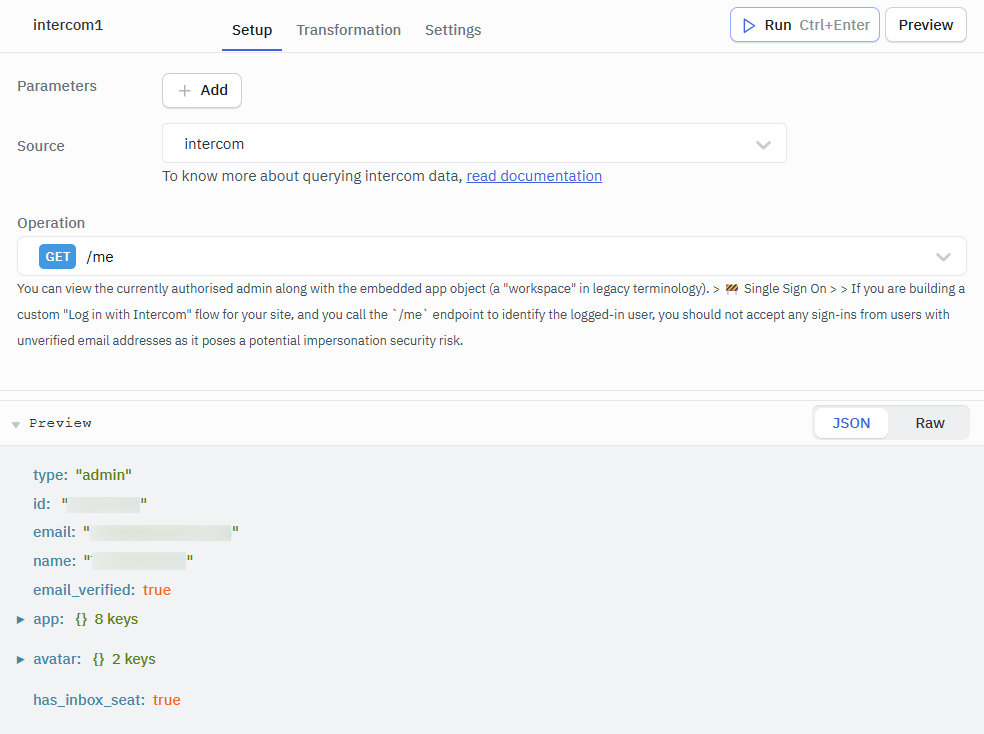Open the Source dropdown chevron
Image resolution: width=984 pixels, height=734 pixels.
(x=763, y=145)
